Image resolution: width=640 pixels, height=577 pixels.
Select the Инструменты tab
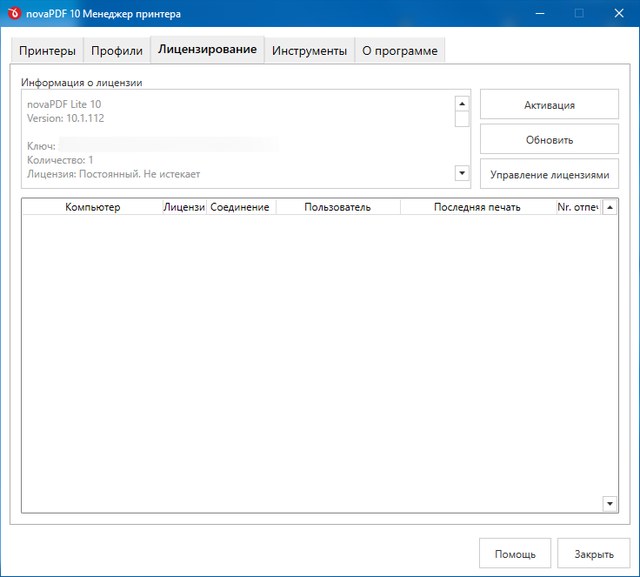point(309,51)
